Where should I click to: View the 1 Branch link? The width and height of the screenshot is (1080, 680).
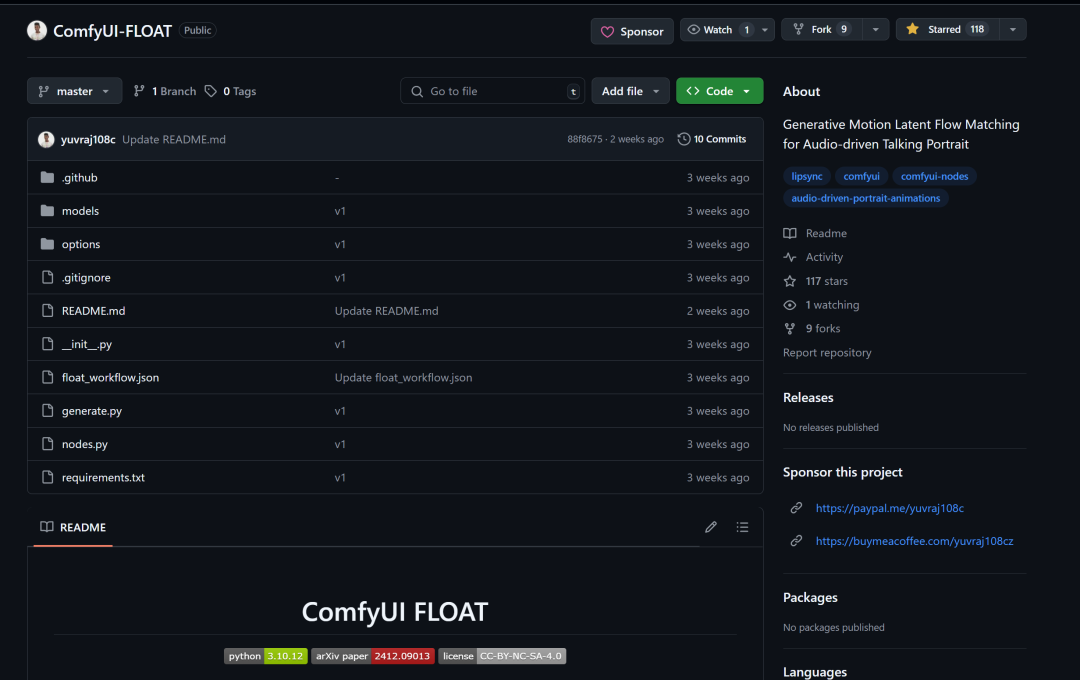[x=165, y=91]
